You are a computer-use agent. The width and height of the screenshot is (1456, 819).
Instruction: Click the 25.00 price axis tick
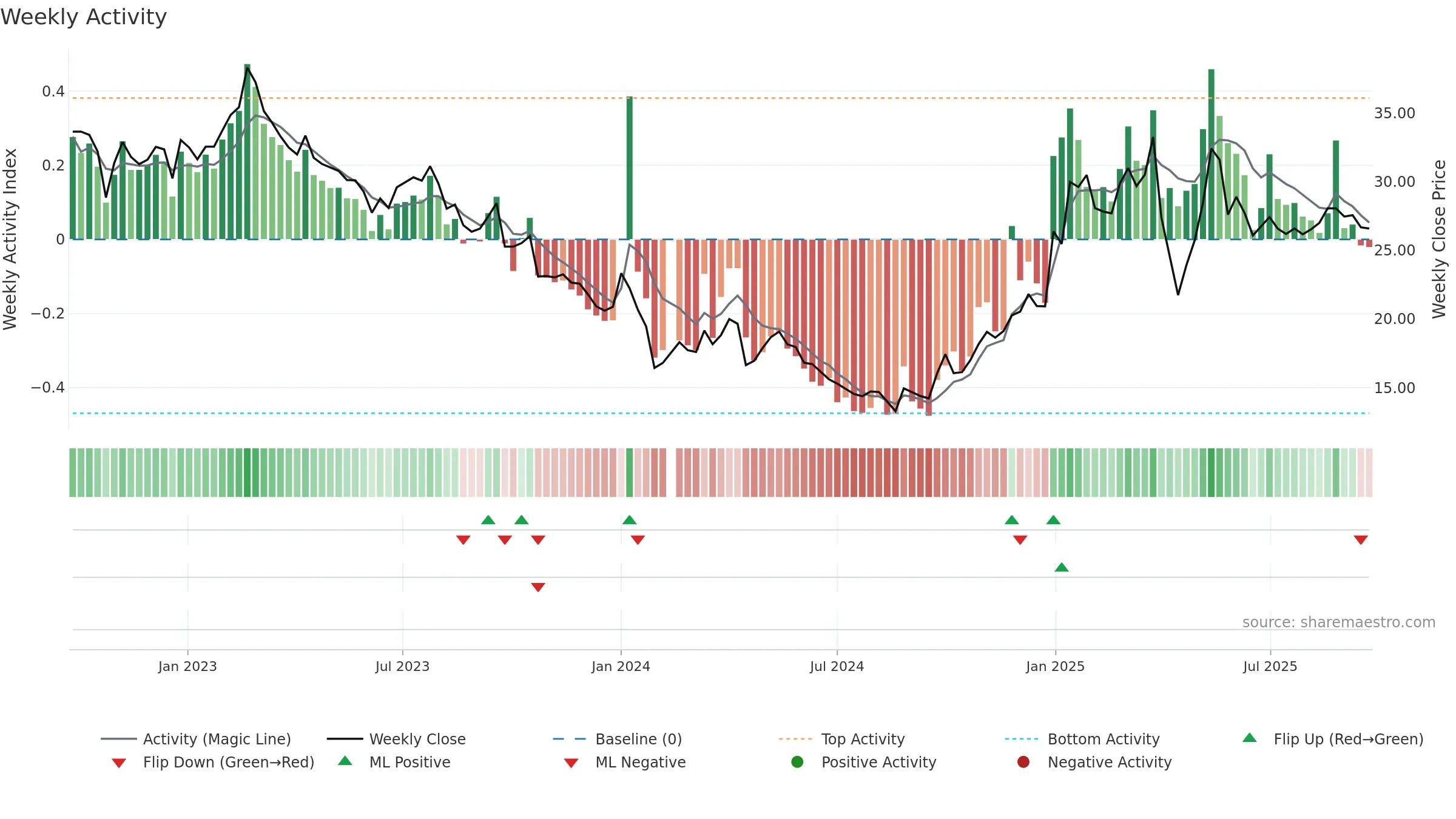(x=1395, y=251)
